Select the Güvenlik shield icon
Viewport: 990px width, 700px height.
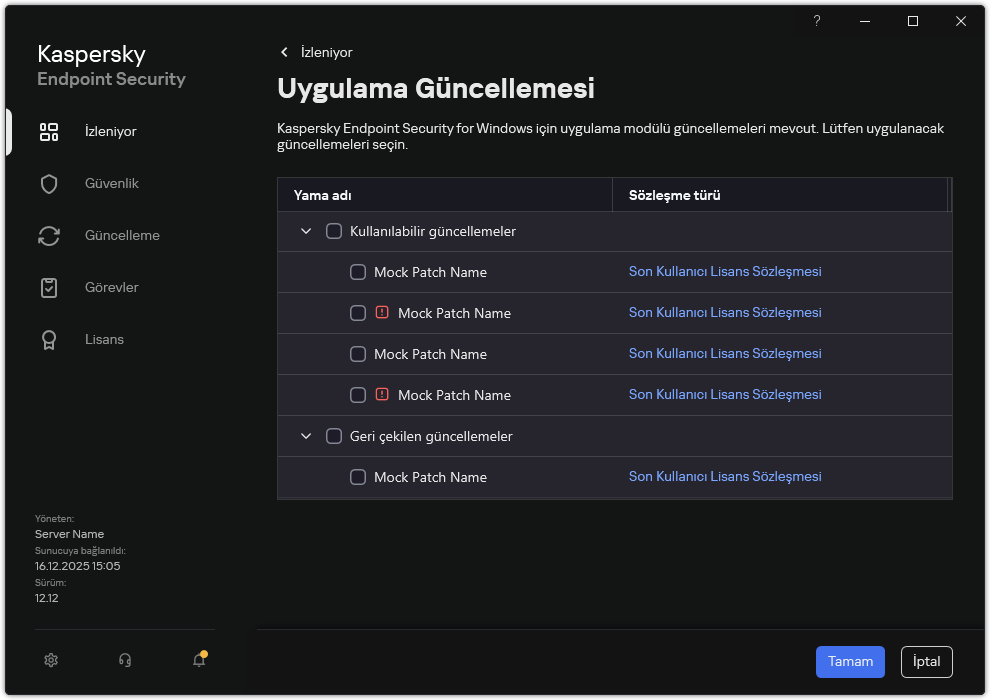(49, 184)
